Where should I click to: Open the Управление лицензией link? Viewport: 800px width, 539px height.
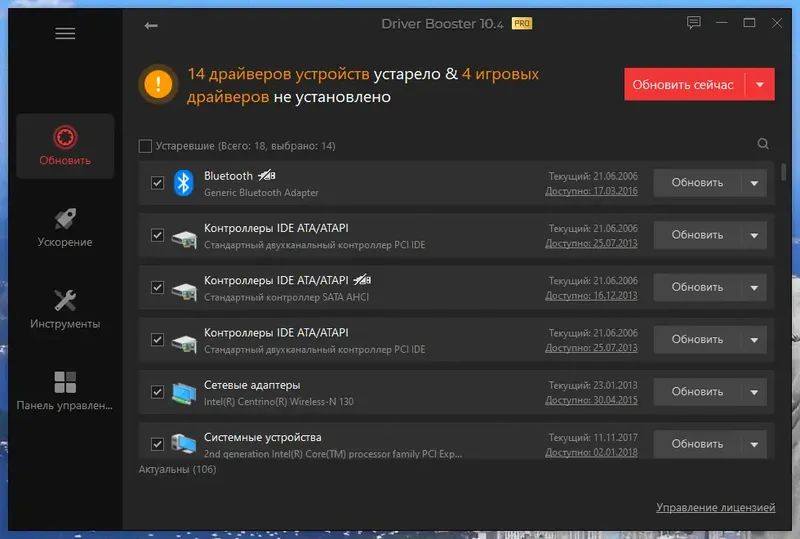715,507
